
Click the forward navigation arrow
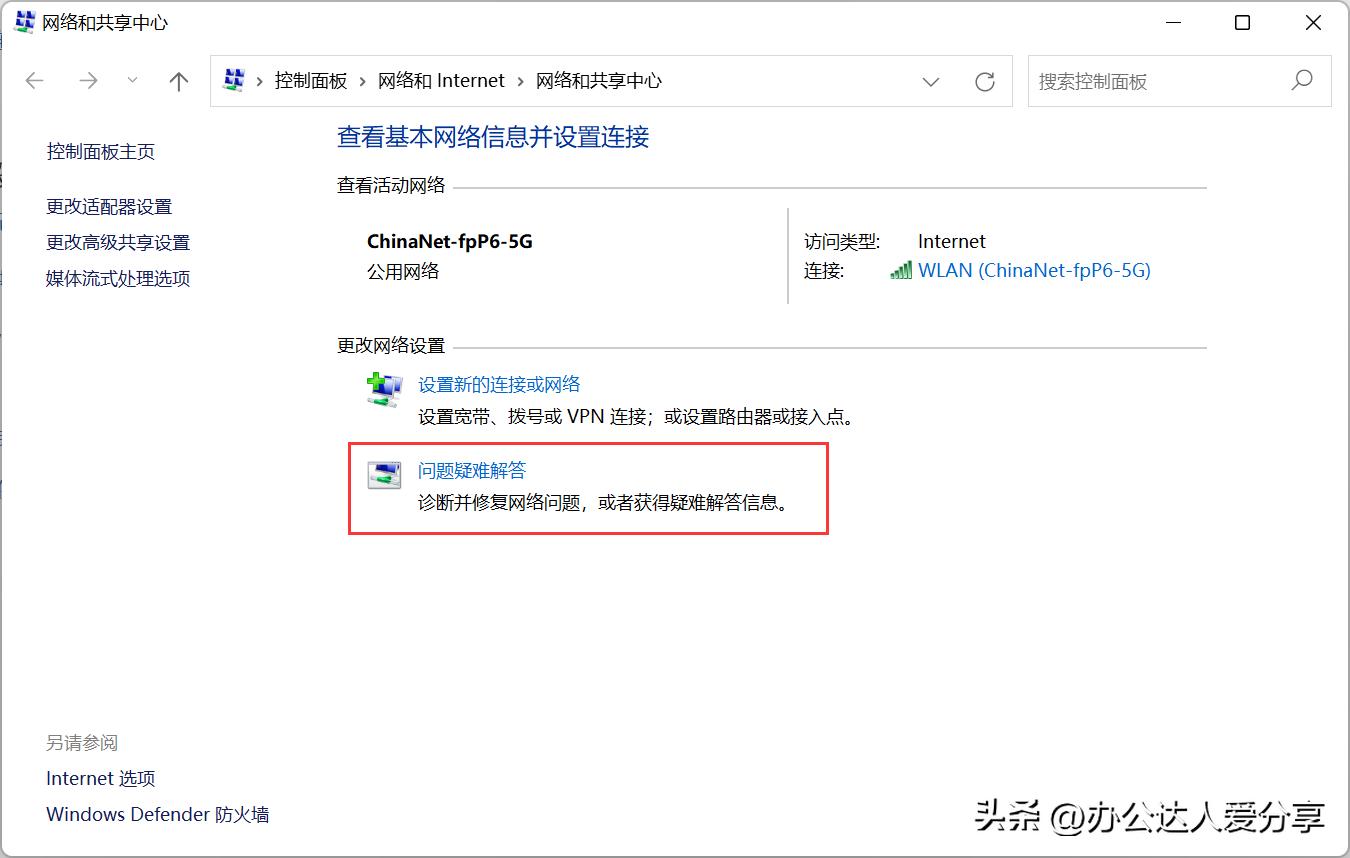88,81
